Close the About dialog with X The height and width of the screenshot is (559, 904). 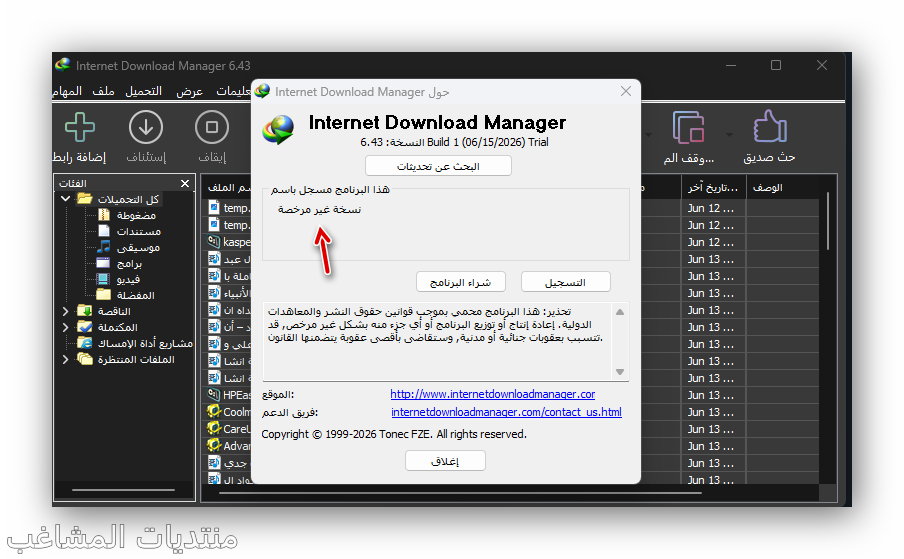[x=626, y=91]
